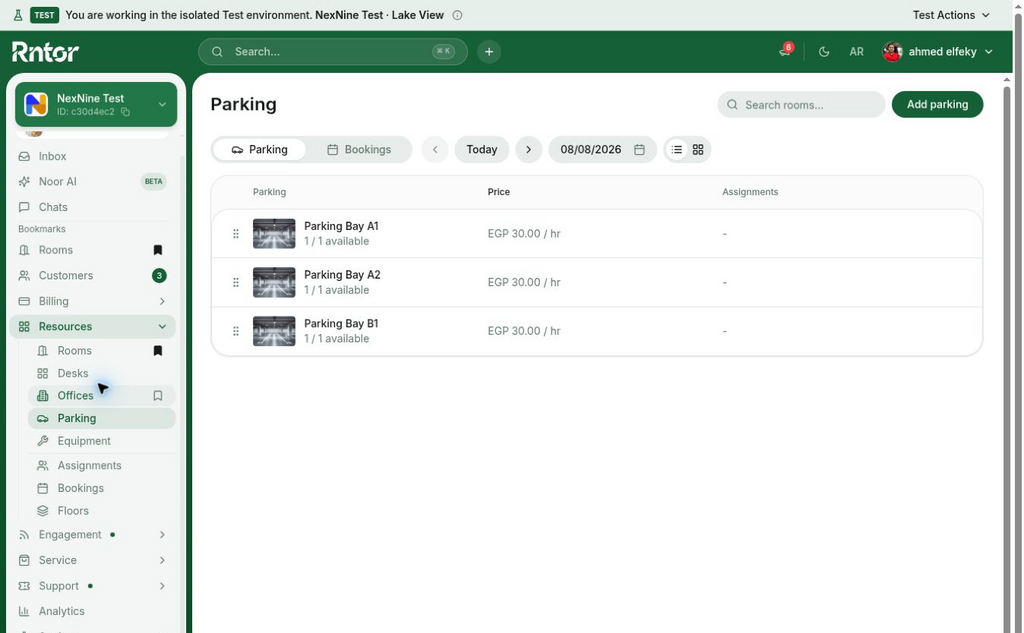Click drag handle of Parking Bay B1
1024x633 pixels.
tap(236, 331)
